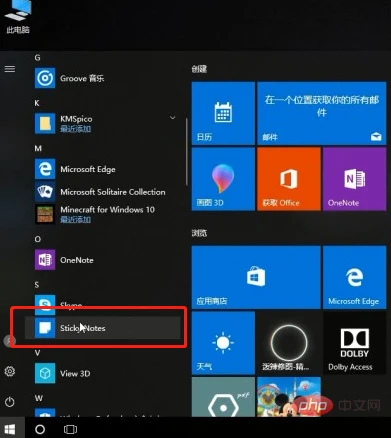The image size is (391, 438).
Task: Open Settings gear in Start sidebar
Action: pos(10,371)
